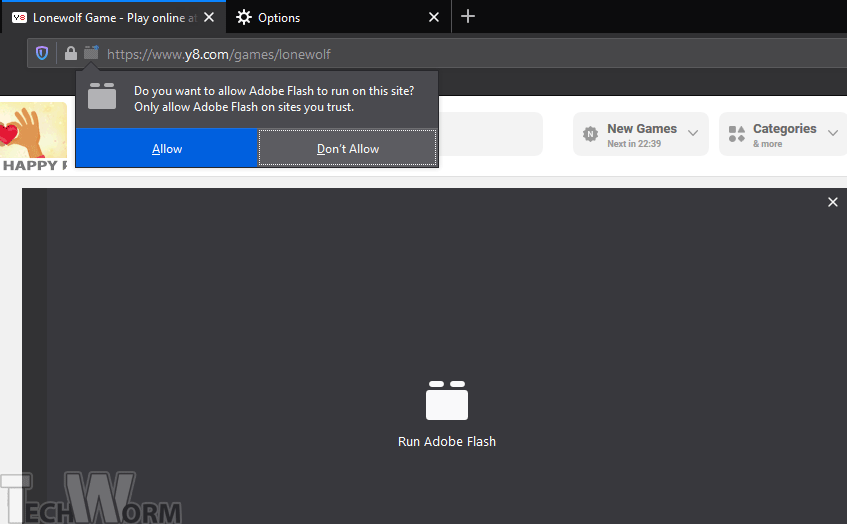The image size is (847, 524).
Task: Click the 'Next in 22:39' text
Action: point(634,144)
